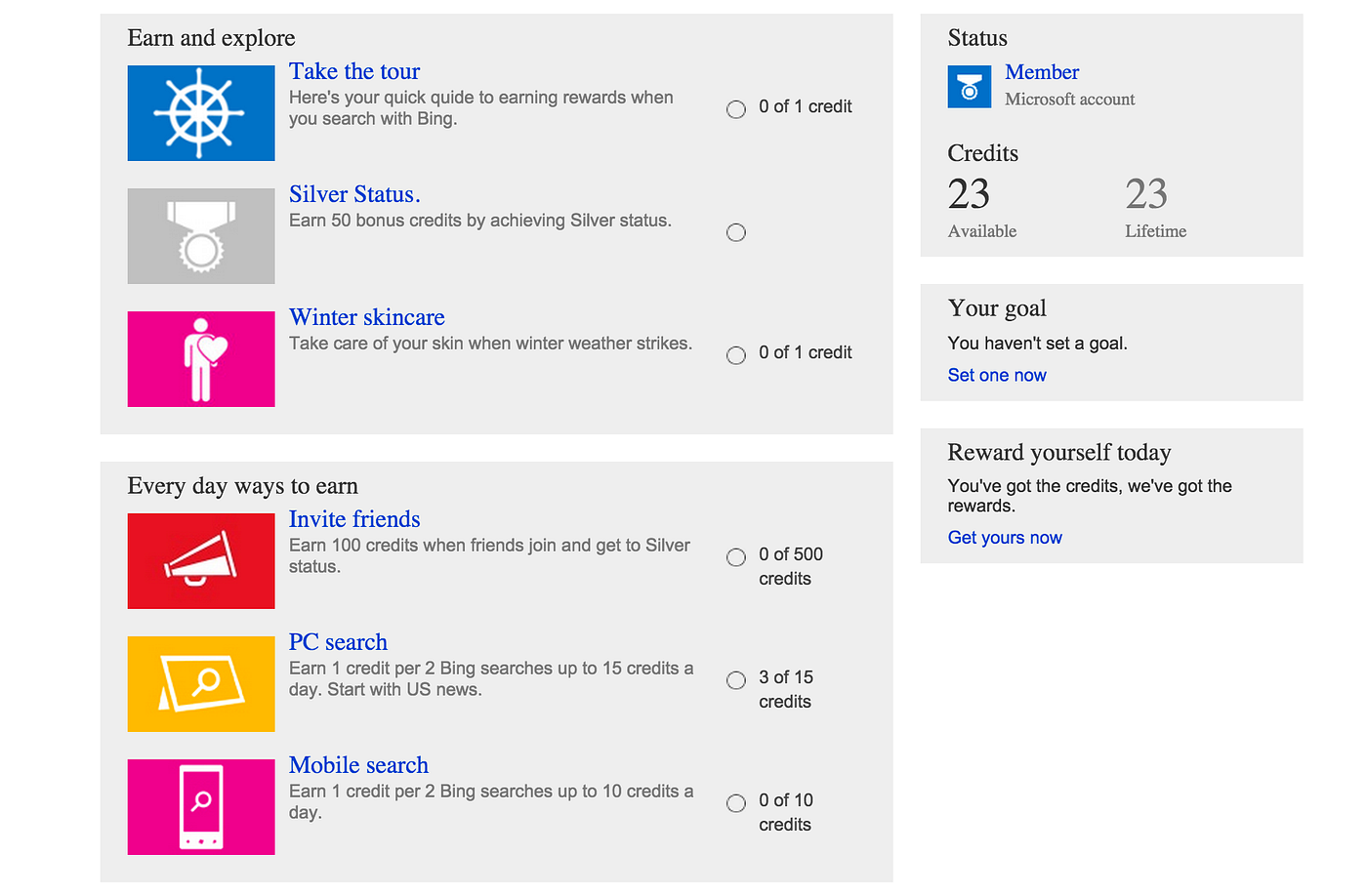The height and width of the screenshot is (896, 1367).
Task: Follow the Winter skincare link
Action: [x=367, y=317]
